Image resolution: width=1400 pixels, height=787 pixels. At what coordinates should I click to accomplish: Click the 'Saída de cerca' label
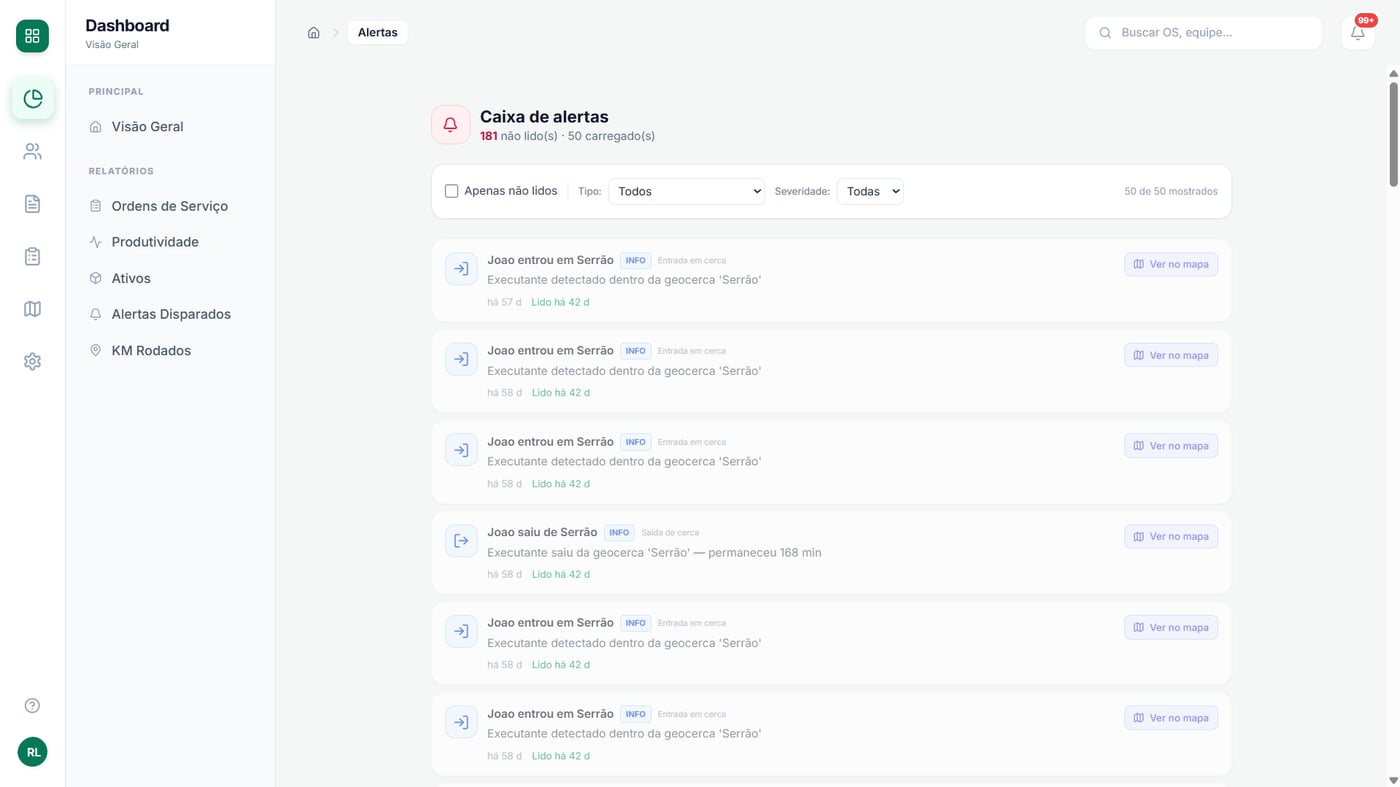(670, 533)
